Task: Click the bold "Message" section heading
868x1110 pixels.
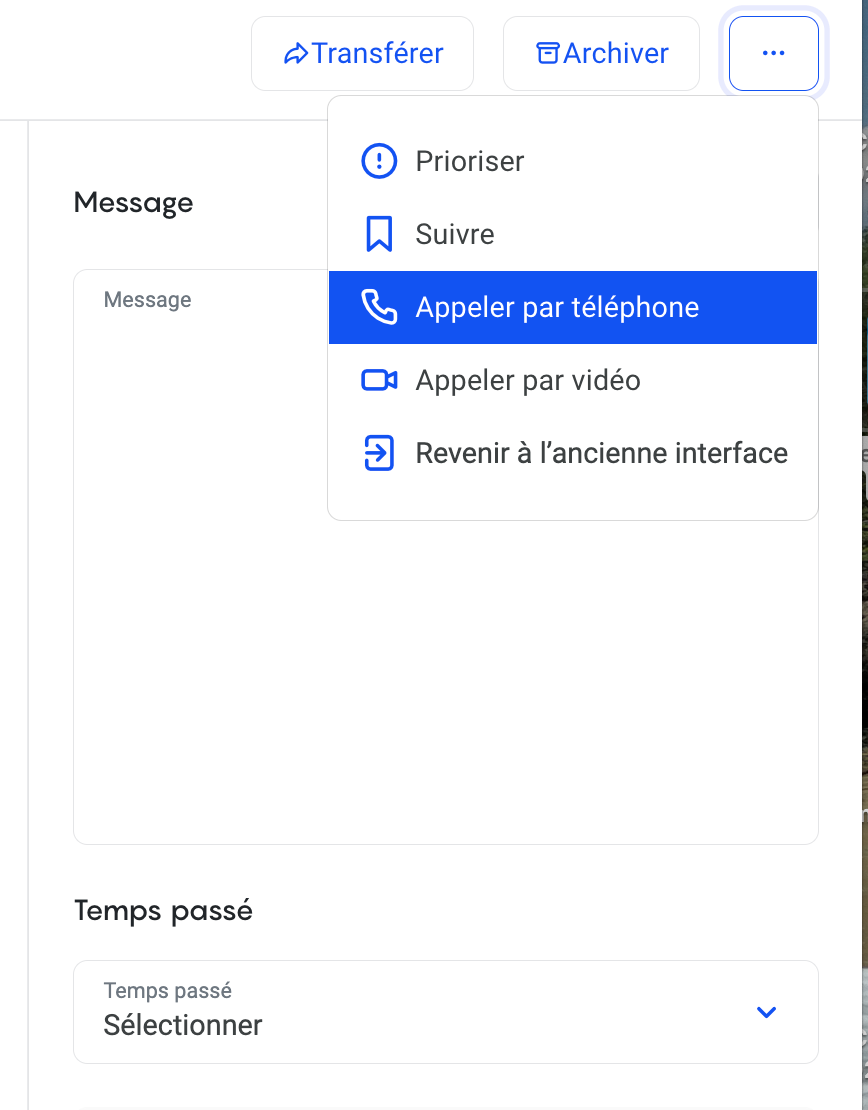Action: click(x=134, y=203)
